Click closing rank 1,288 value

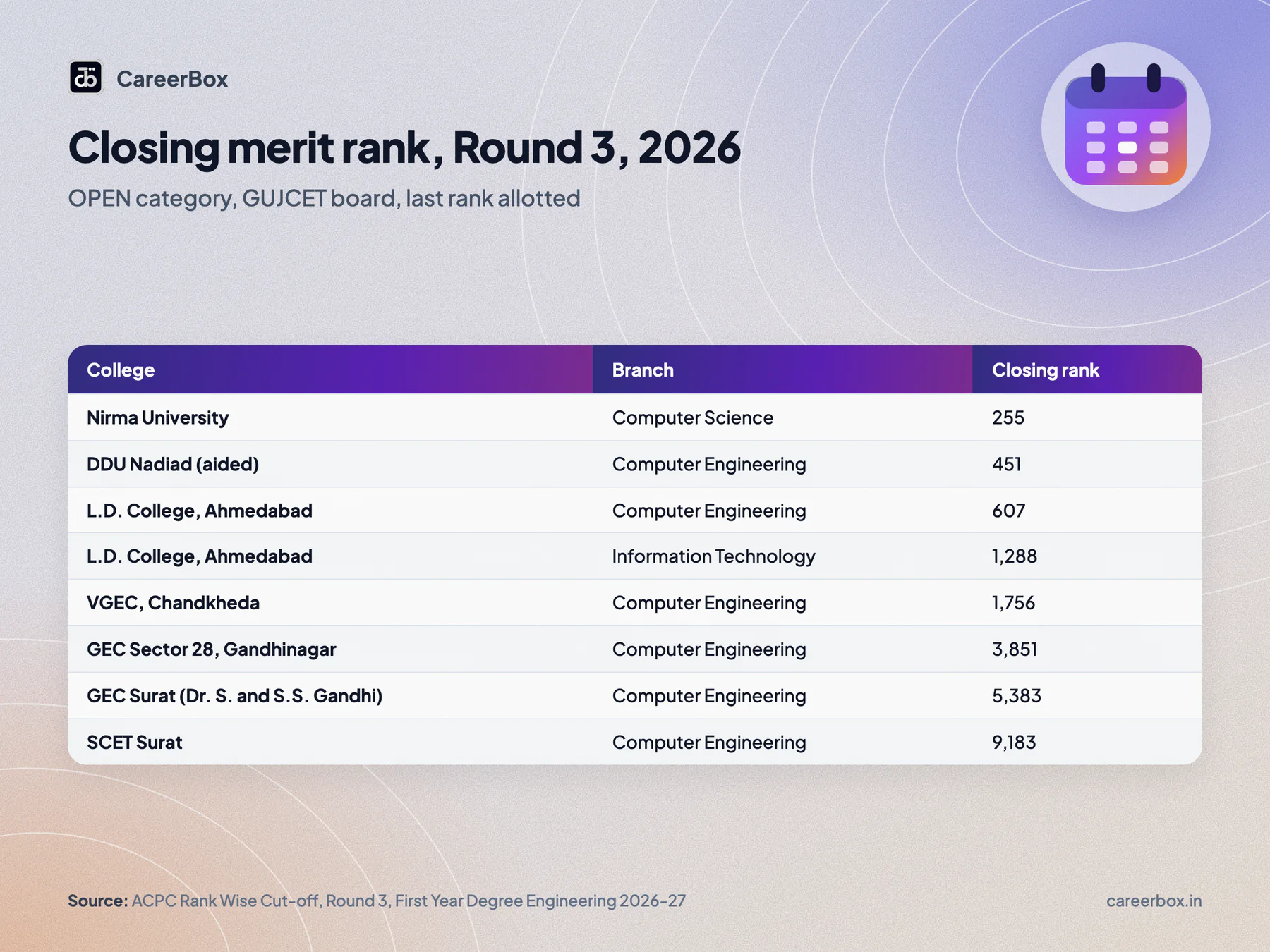(1015, 556)
